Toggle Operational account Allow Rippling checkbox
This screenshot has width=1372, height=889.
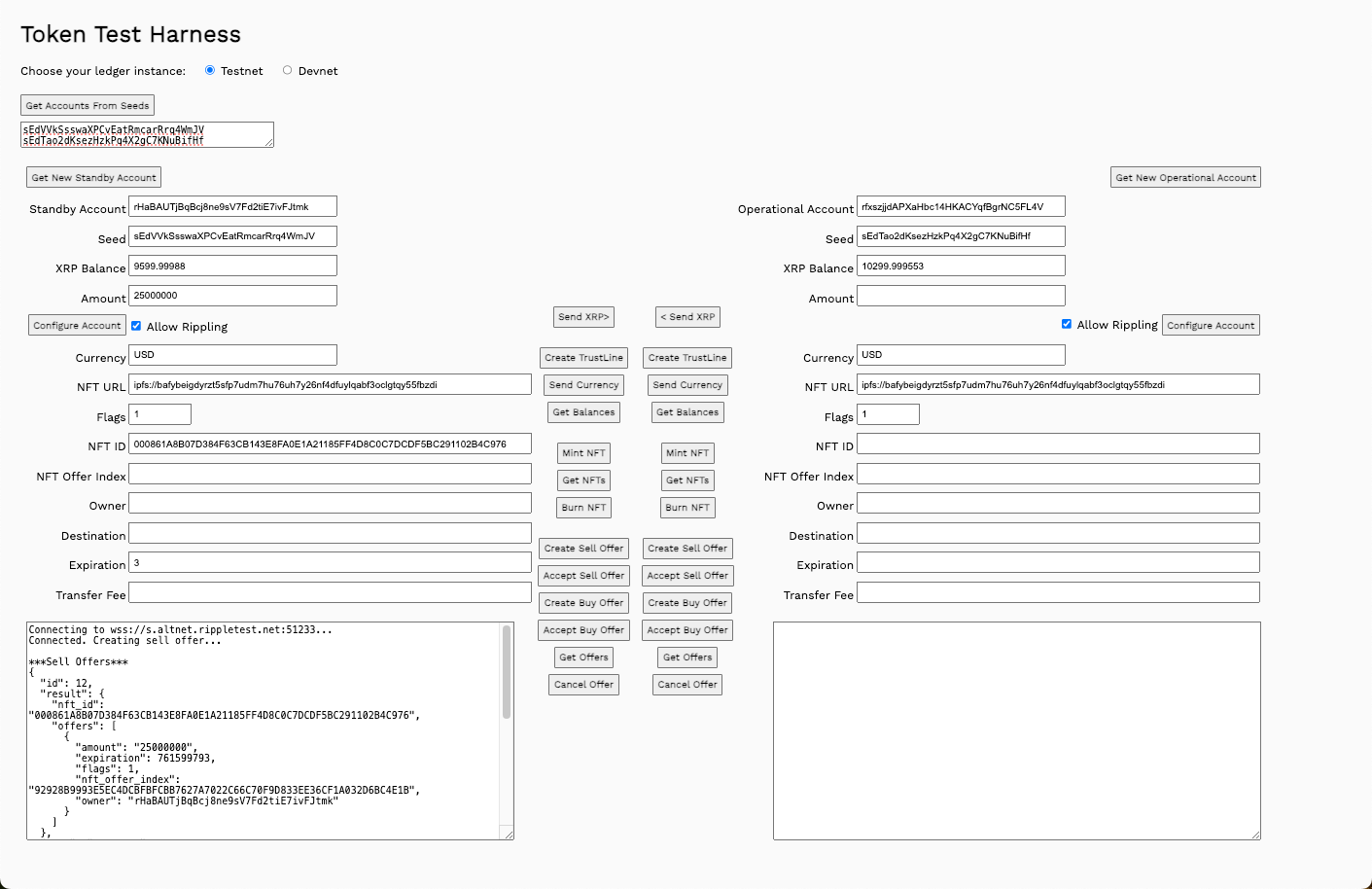(1067, 324)
